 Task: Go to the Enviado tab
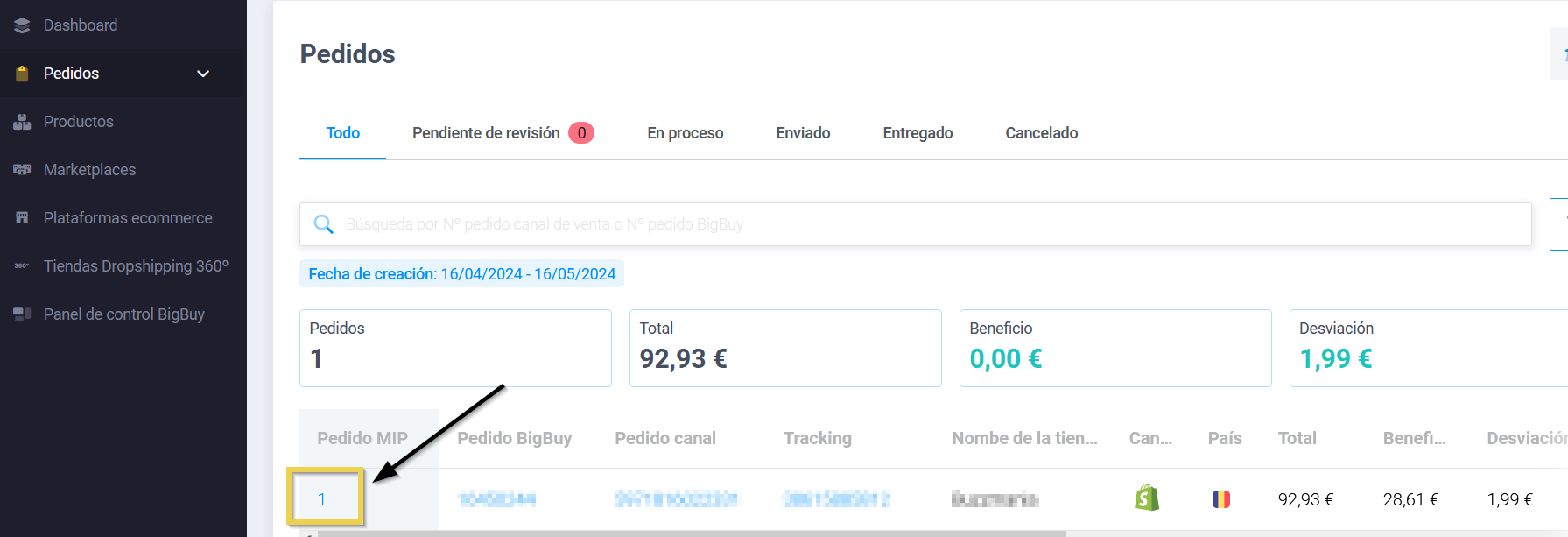pos(803,133)
